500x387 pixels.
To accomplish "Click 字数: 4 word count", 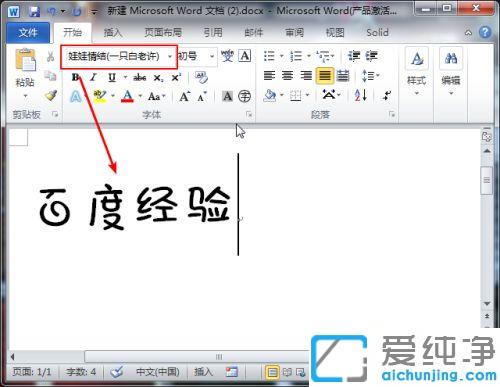I will pyautogui.click(x=81, y=372).
